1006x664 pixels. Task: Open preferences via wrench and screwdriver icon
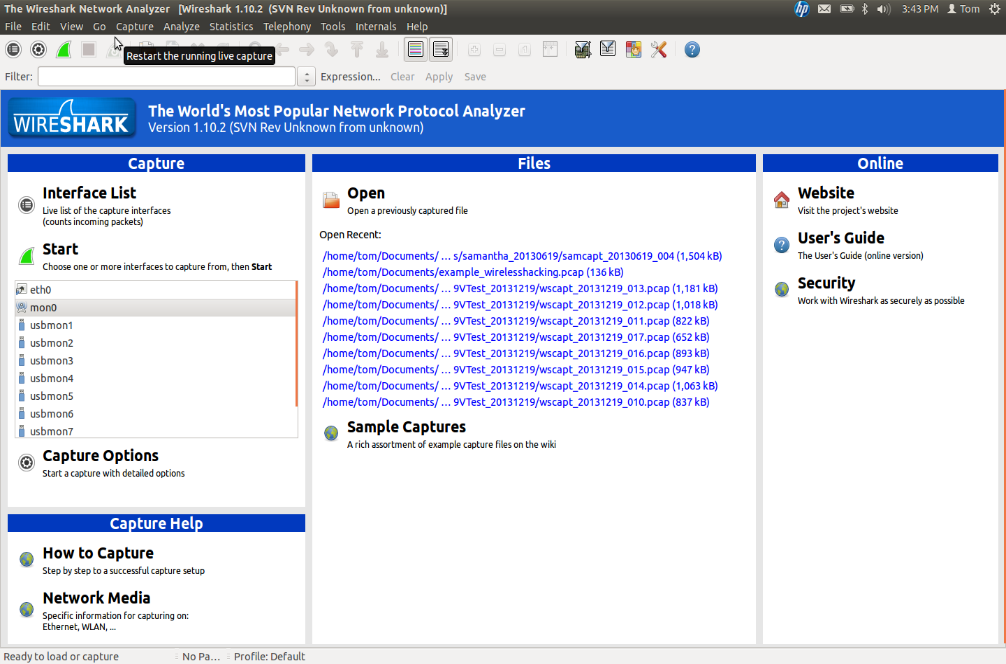coord(658,49)
